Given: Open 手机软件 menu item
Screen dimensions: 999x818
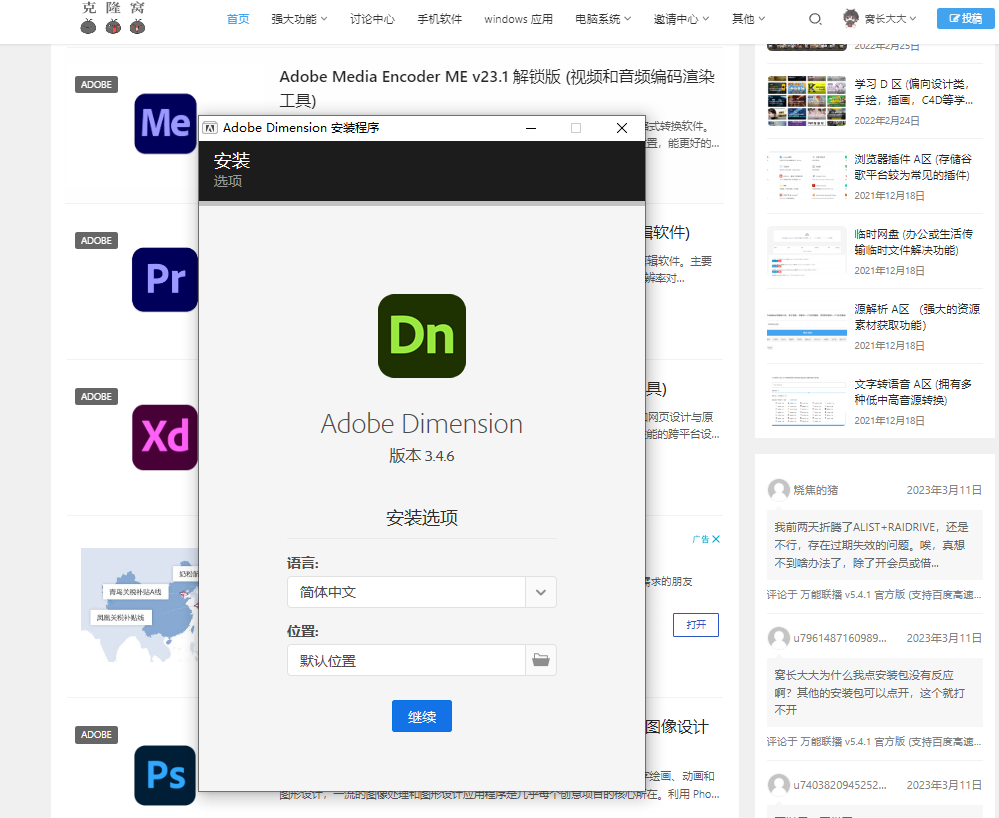Looking at the screenshot, I should coord(440,19).
